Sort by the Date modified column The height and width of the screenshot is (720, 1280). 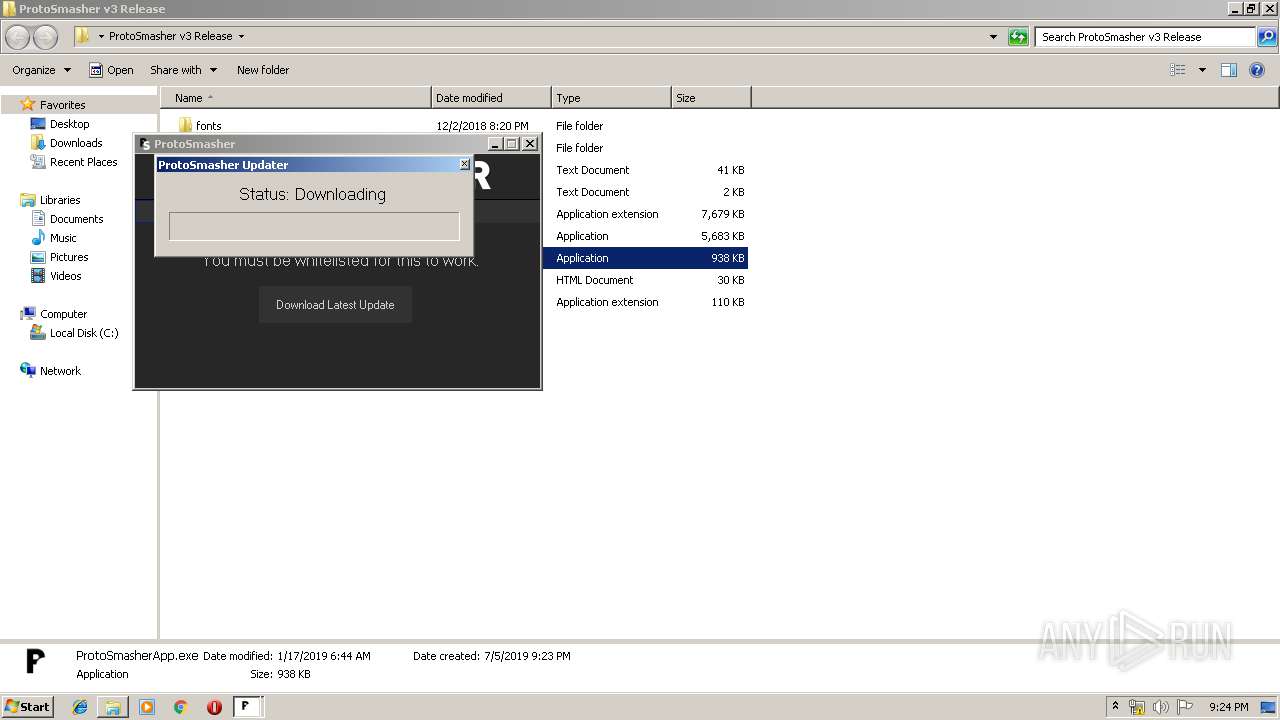(x=491, y=98)
